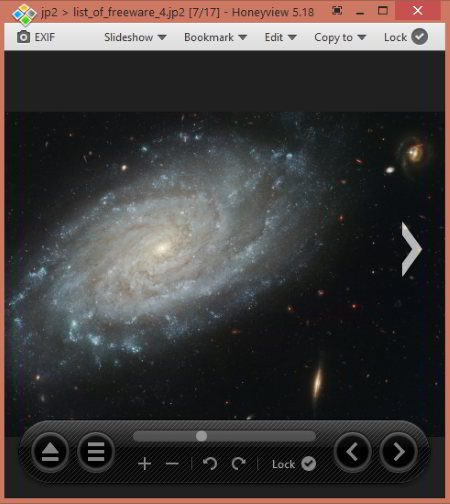Screen dimensions: 450x504
Task: Click the Honeyview logo in title bar
Action: pyautogui.click(x=24, y=14)
